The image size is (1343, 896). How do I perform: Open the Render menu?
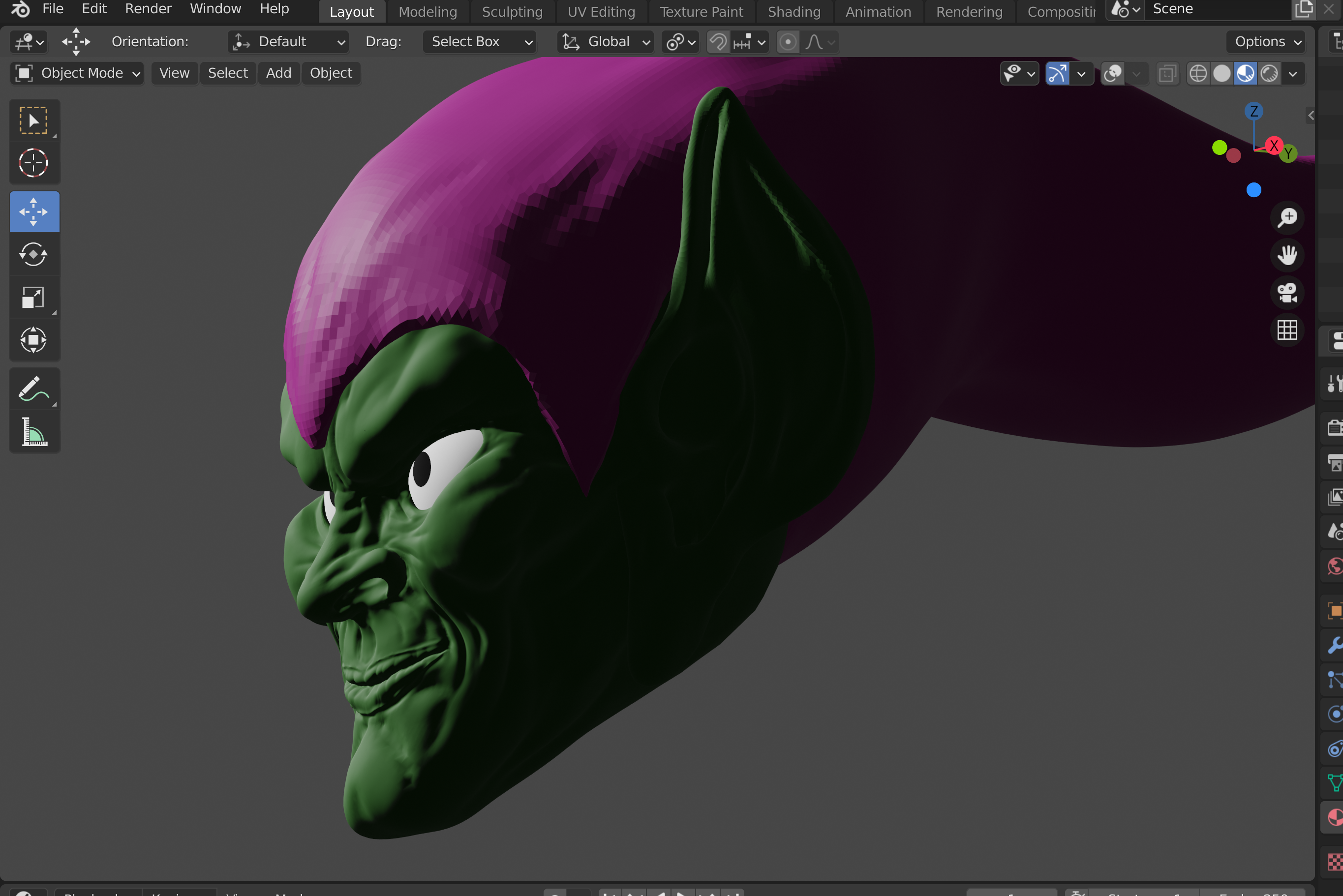(148, 8)
